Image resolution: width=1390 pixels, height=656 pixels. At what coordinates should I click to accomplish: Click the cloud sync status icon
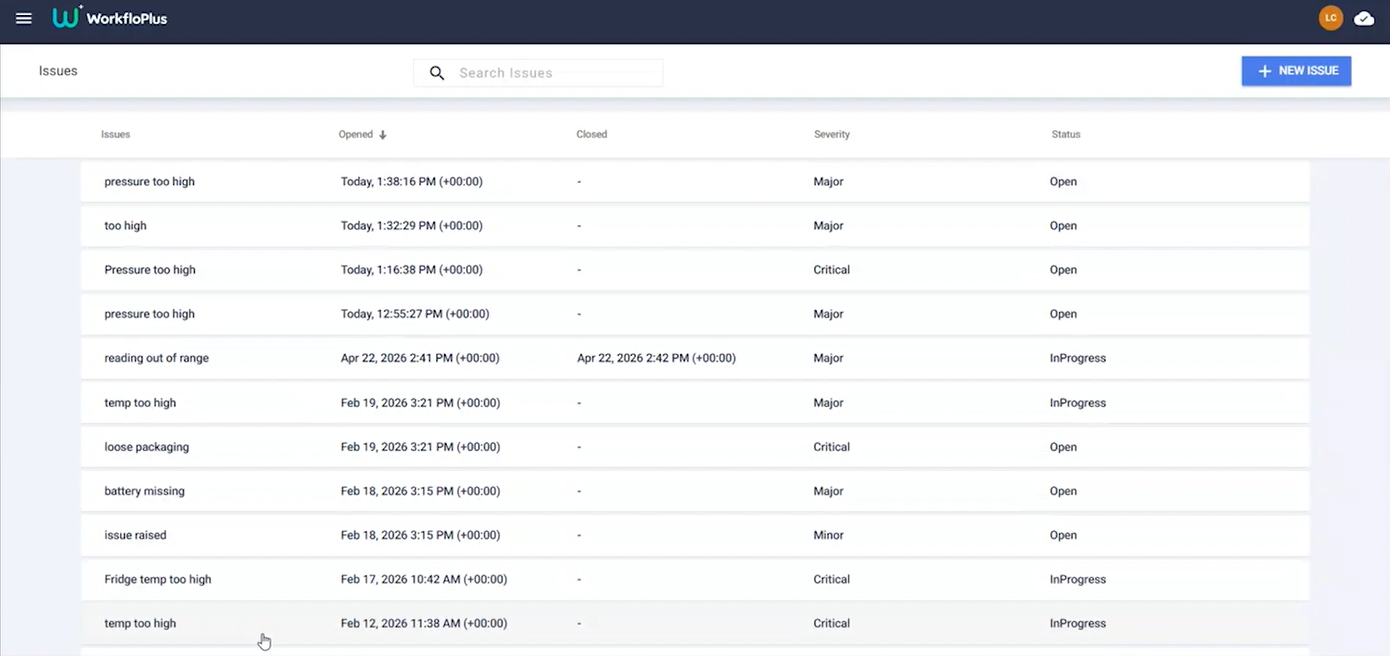point(1364,18)
